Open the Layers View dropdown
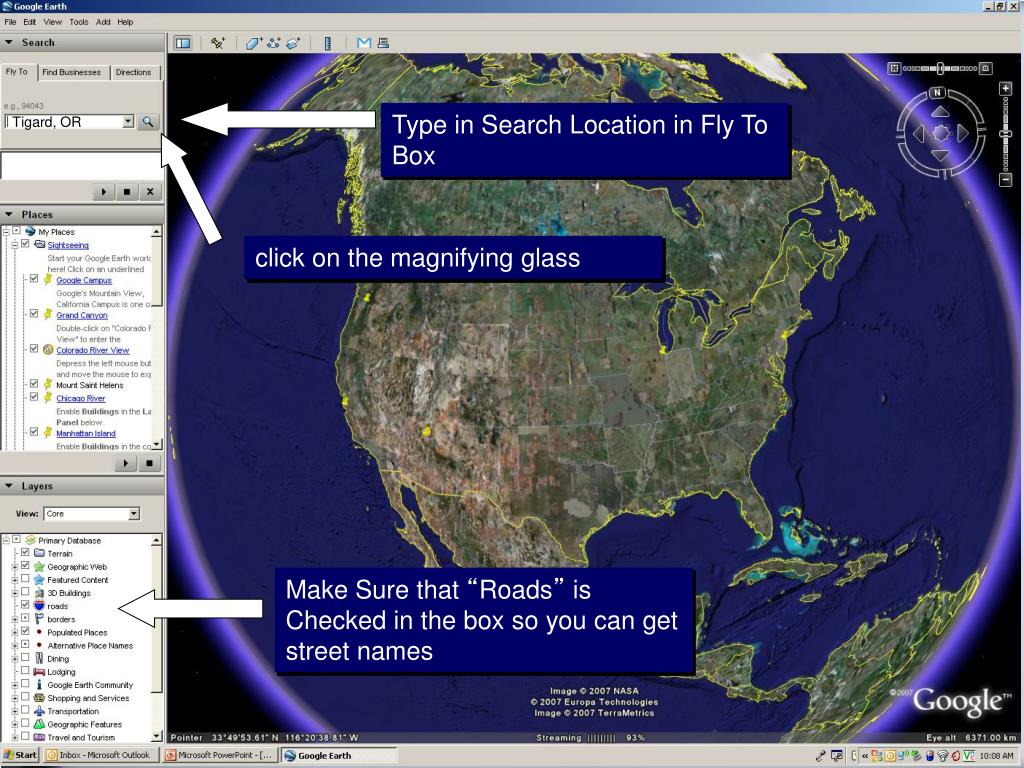 point(134,514)
